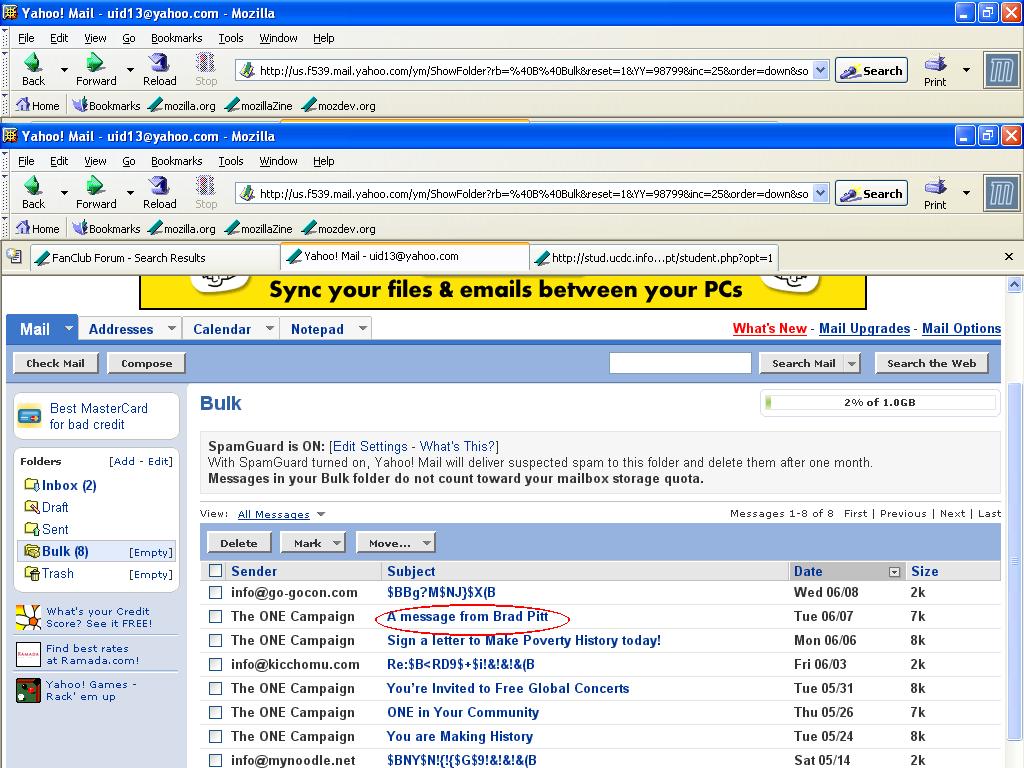
Task: Select checkbox for info@kicchomu.com message
Action: click(215, 664)
